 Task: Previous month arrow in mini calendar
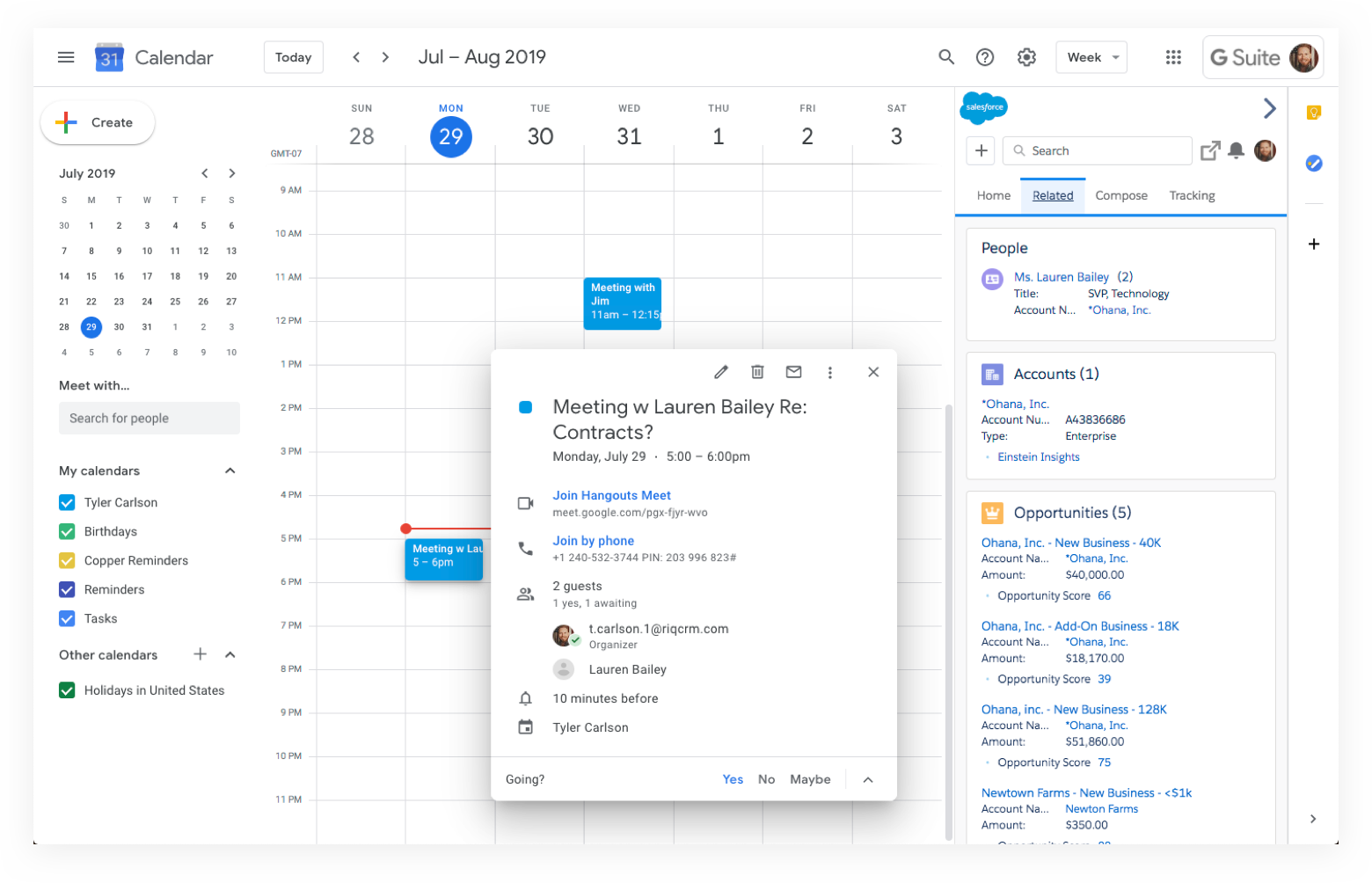pos(204,173)
